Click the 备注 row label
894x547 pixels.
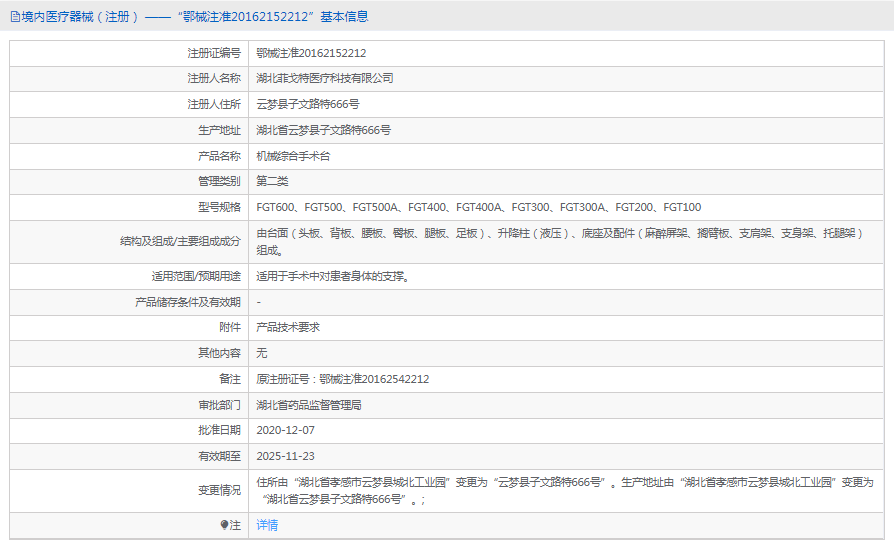pos(230,379)
